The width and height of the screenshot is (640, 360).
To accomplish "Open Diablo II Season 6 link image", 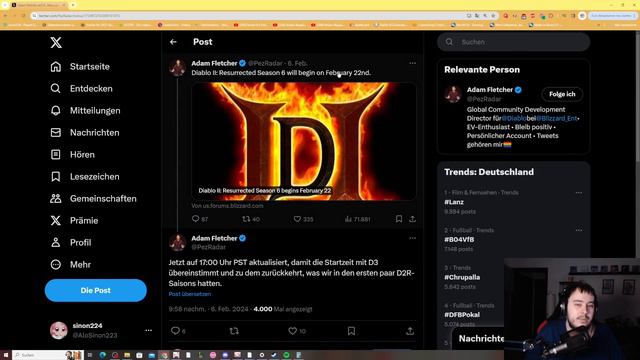I will [304, 141].
